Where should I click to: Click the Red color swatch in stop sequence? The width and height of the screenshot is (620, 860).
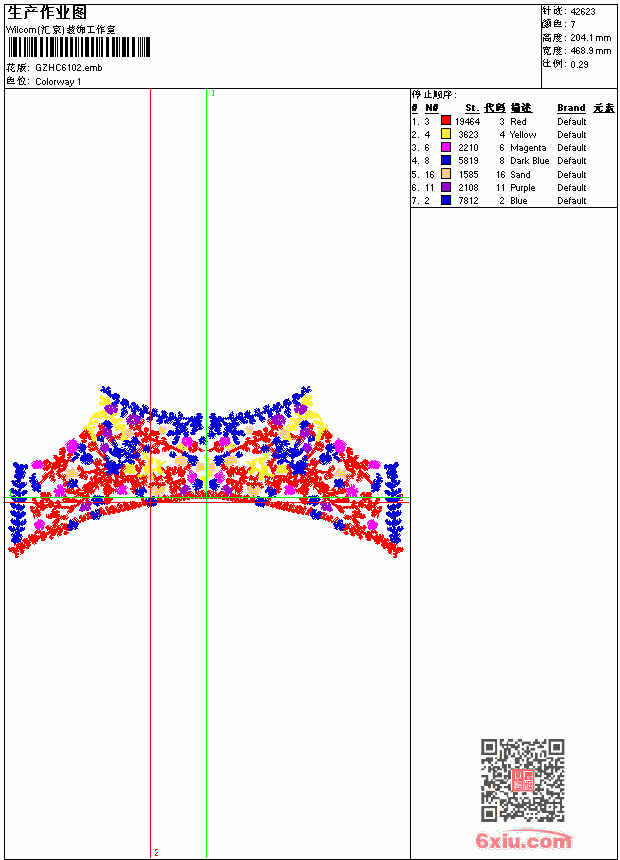coord(446,121)
